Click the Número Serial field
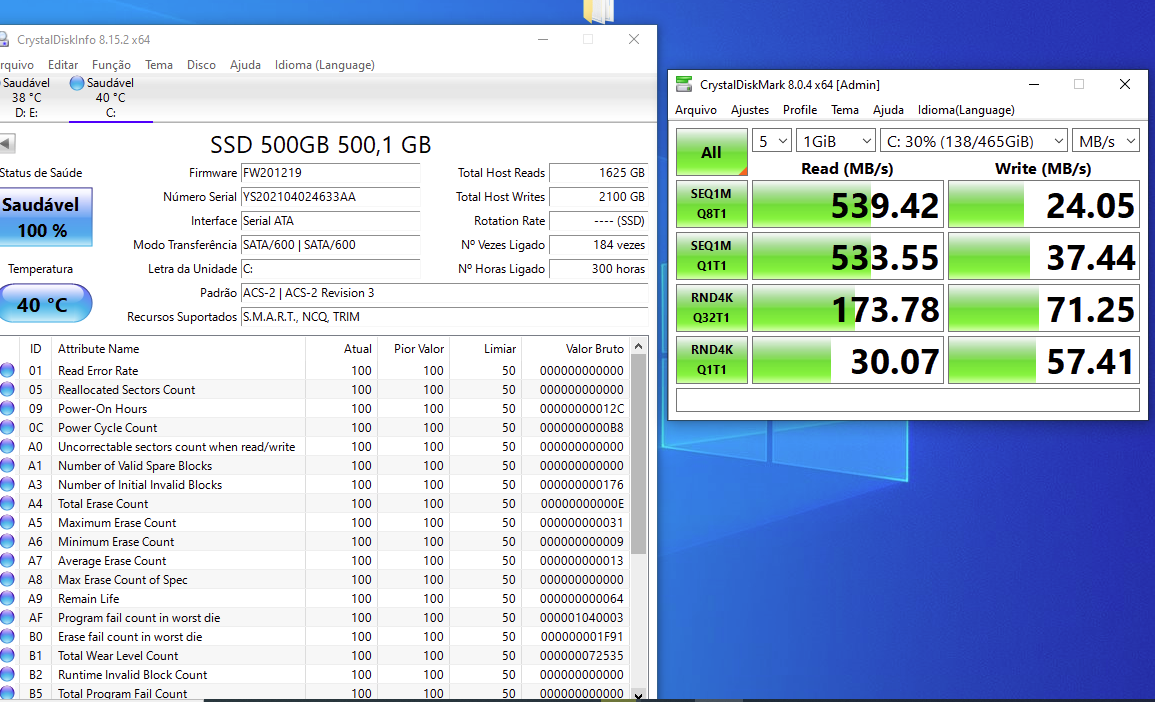Screen dimensions: 1155x702 [x=330, y=197]
